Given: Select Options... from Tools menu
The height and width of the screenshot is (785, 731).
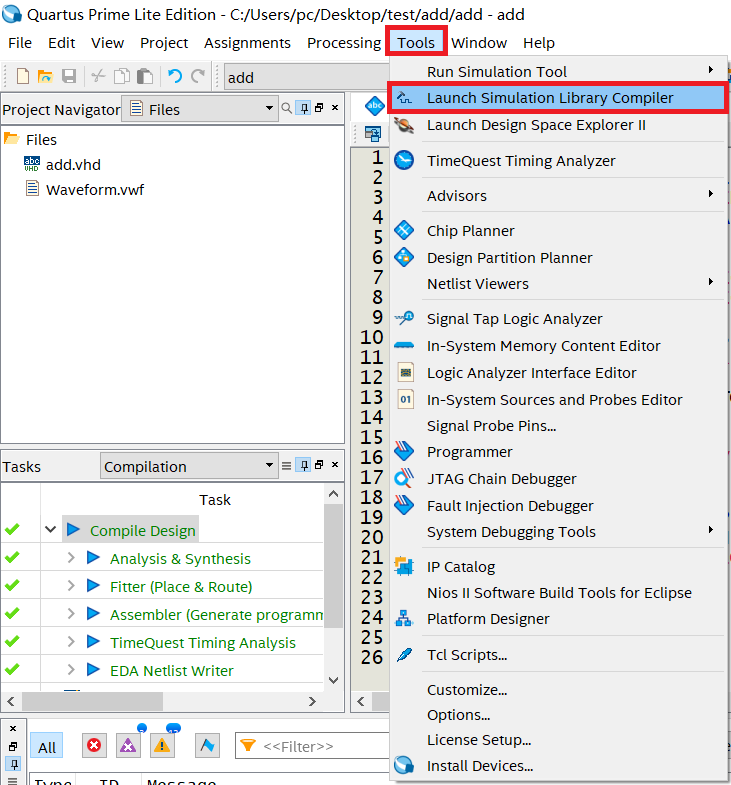Looking at the screenshot, I should click(x=558, y=715).
